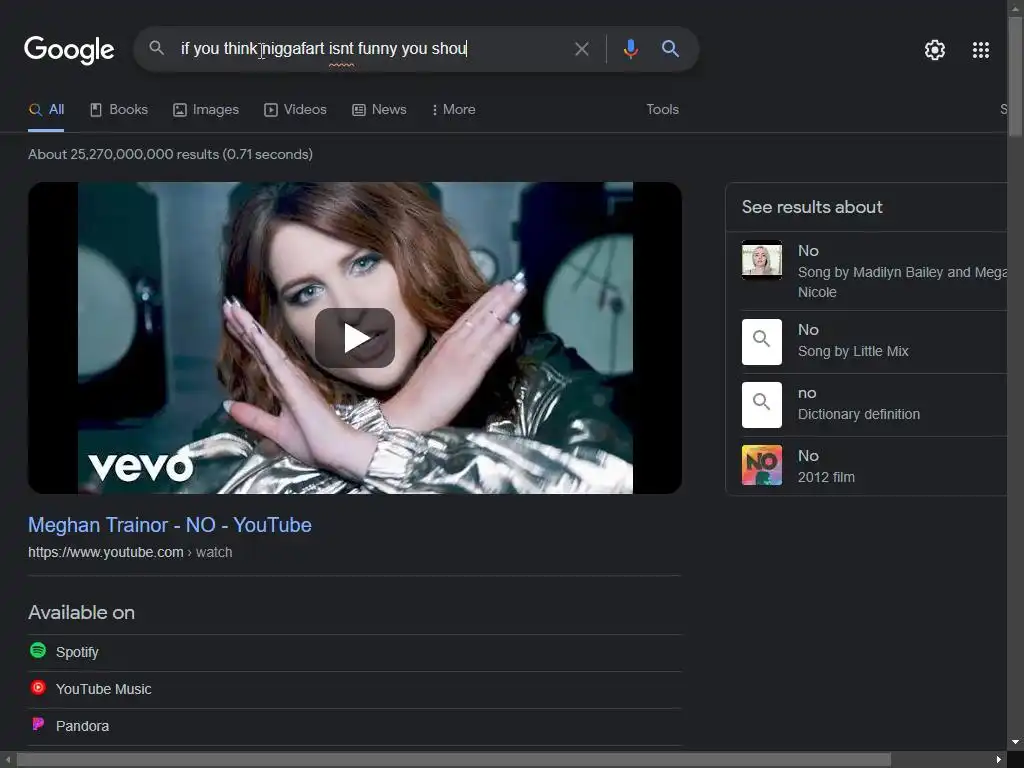Click the red YouTube Music icon
Screen dimensions: 1024x768
pos(38,688)
